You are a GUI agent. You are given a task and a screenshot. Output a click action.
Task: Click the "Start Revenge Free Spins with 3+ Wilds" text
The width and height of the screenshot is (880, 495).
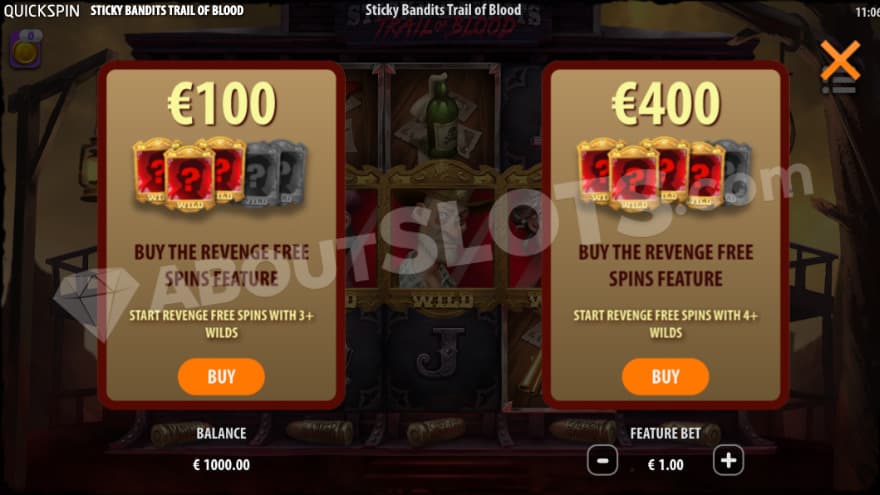[x=221, y=324]
